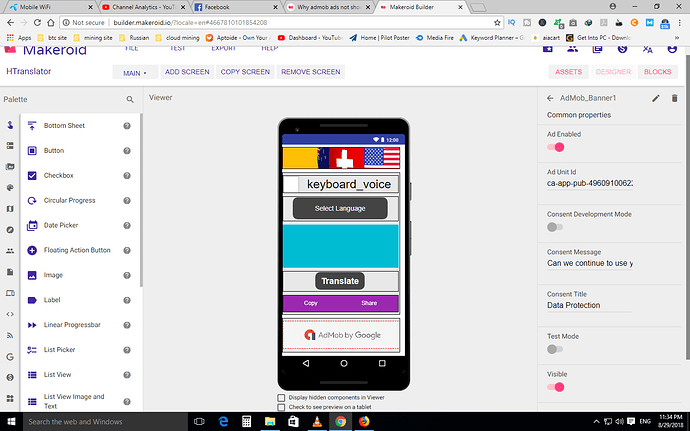Screen dimensions: 690x431
Task: Click the browser address bar
Action: tap(282, 22)
